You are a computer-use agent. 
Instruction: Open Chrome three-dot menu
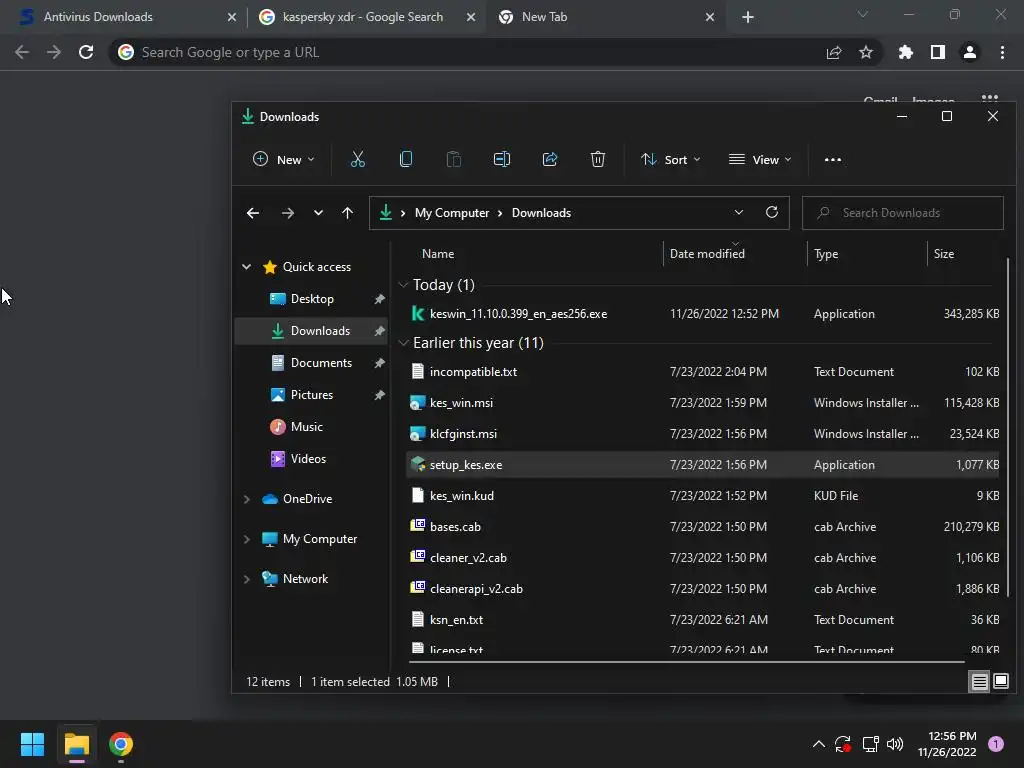pos(1002,52)
